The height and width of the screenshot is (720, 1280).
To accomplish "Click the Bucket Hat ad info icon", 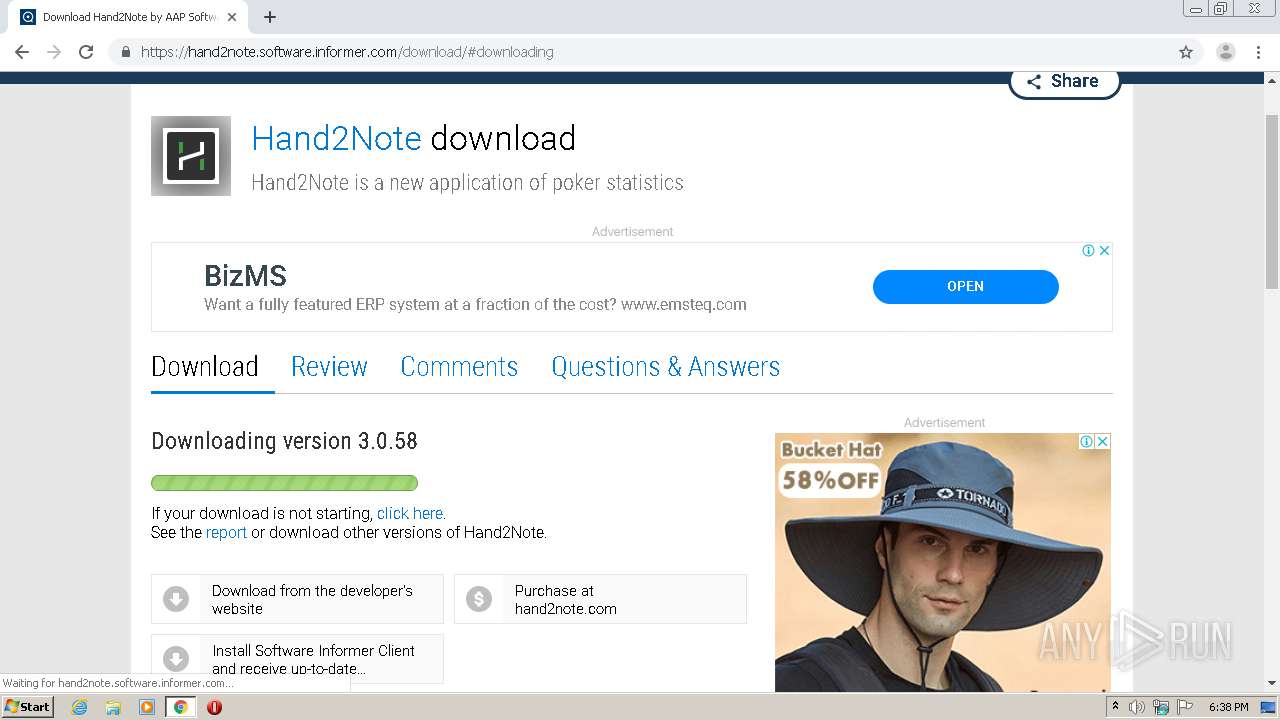I will tap(1086, 441).
